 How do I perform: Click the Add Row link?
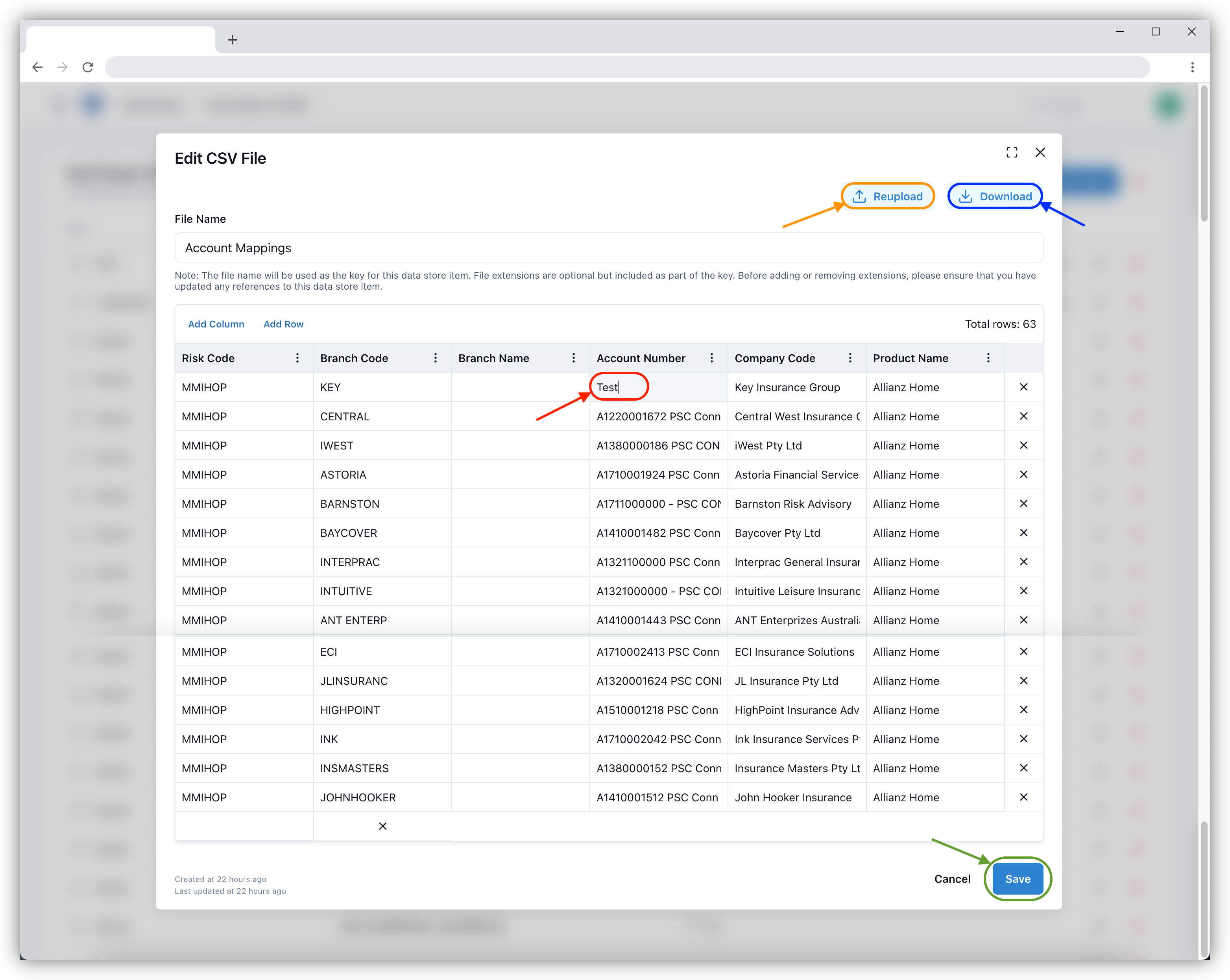coord(283,324)
